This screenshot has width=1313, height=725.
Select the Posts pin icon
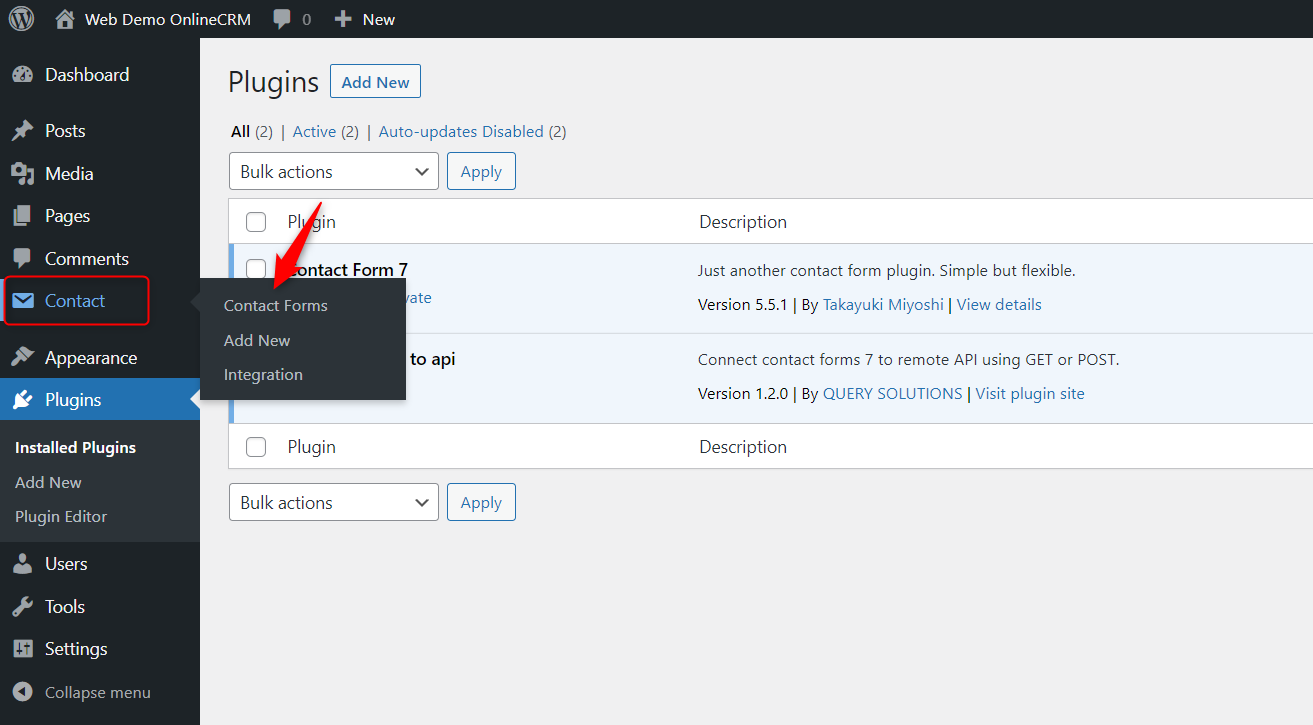22,131
